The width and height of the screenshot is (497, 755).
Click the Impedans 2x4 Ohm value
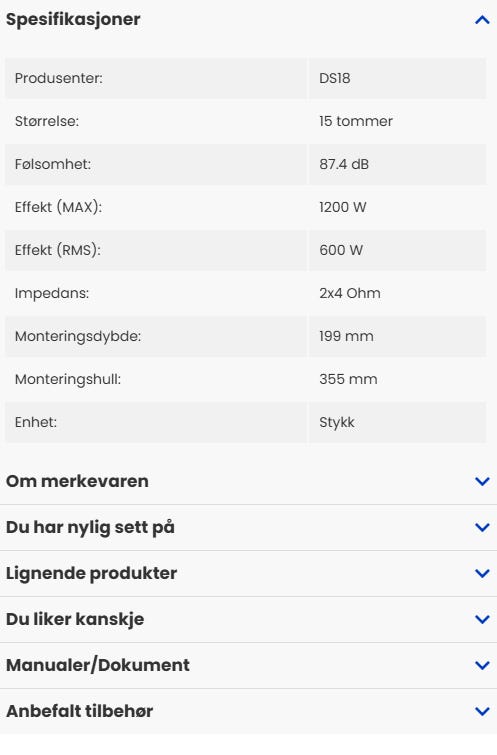click(350, 293)
